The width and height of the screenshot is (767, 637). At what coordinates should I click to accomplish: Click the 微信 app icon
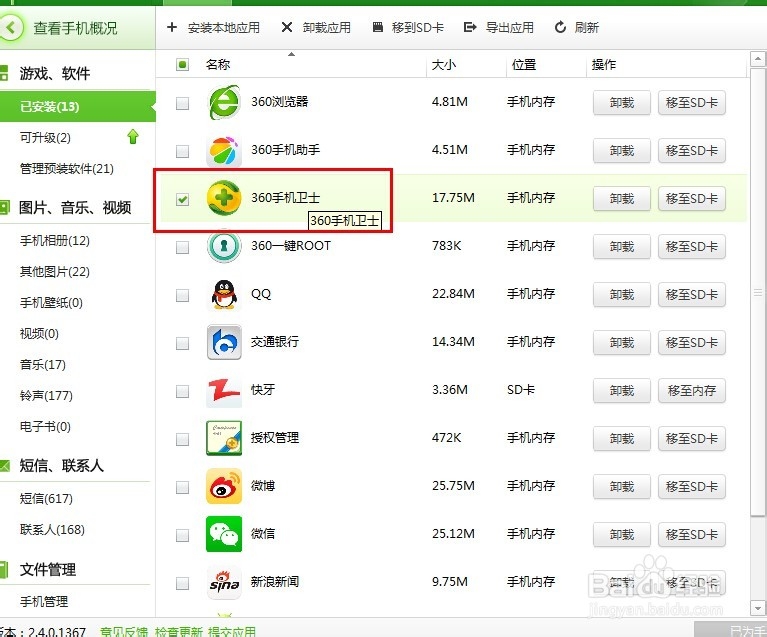[224, 534]
